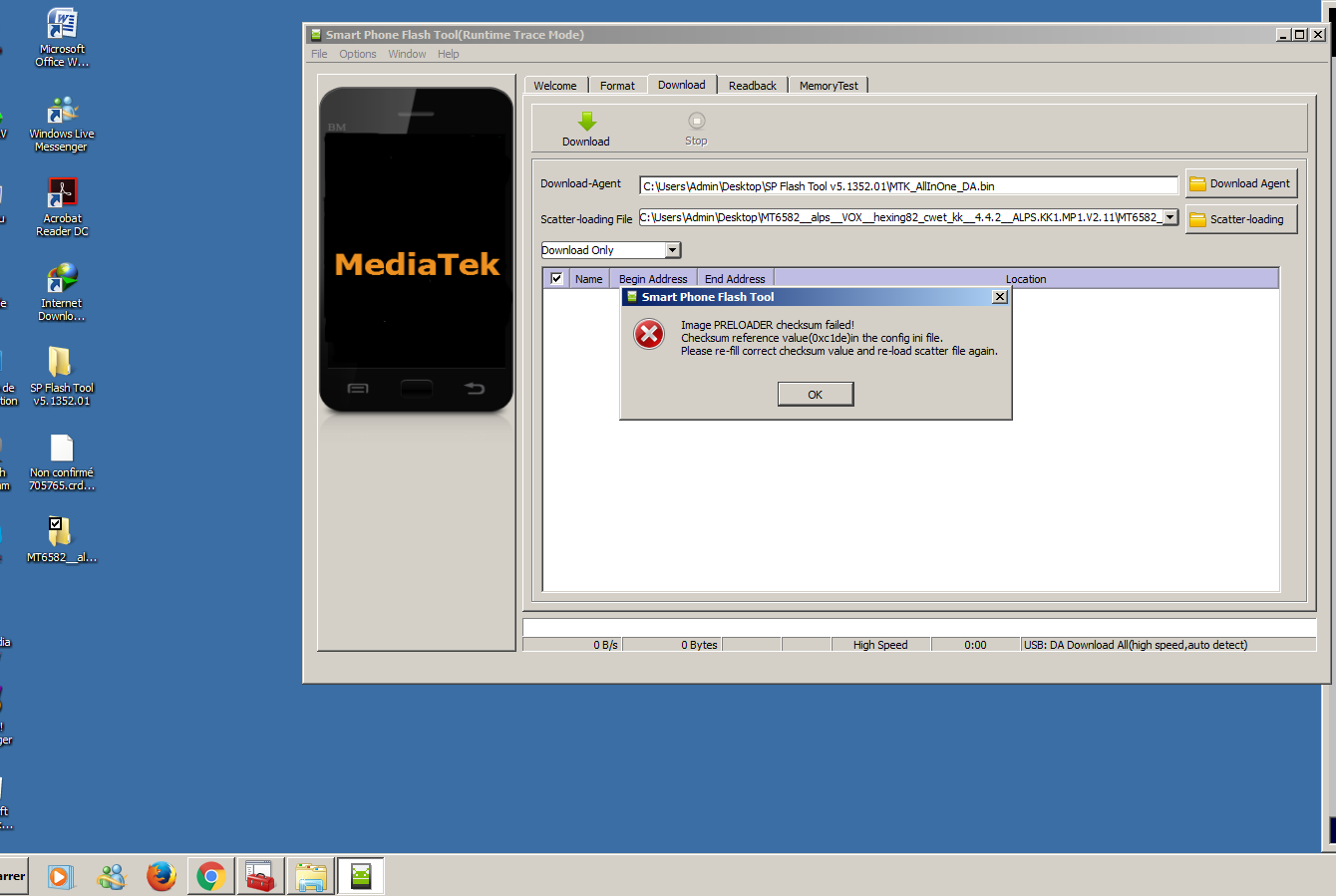Open the Download Only mode dropdown
Screen dimensions: 1336x896
click(x=673, y=250)
